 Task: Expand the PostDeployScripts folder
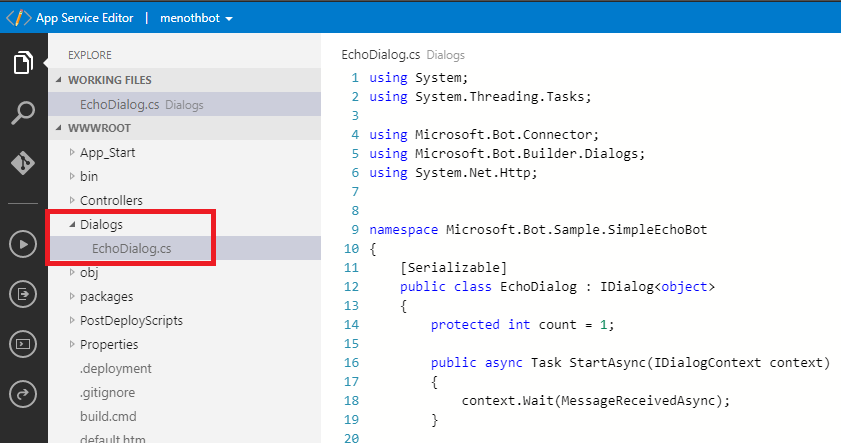coord(72,320)
